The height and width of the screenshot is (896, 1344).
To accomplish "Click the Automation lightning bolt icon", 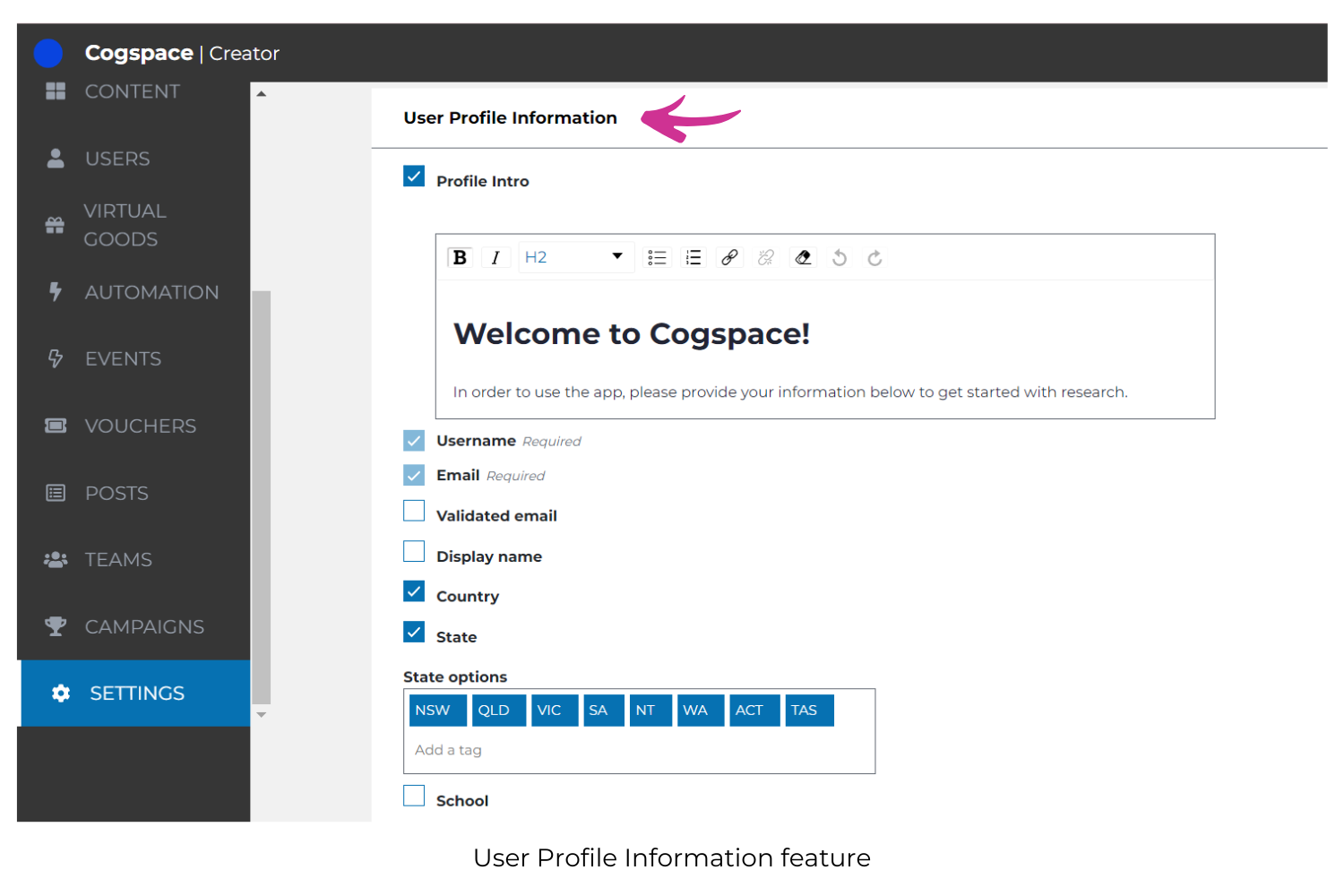I will (x=56, y=291).
